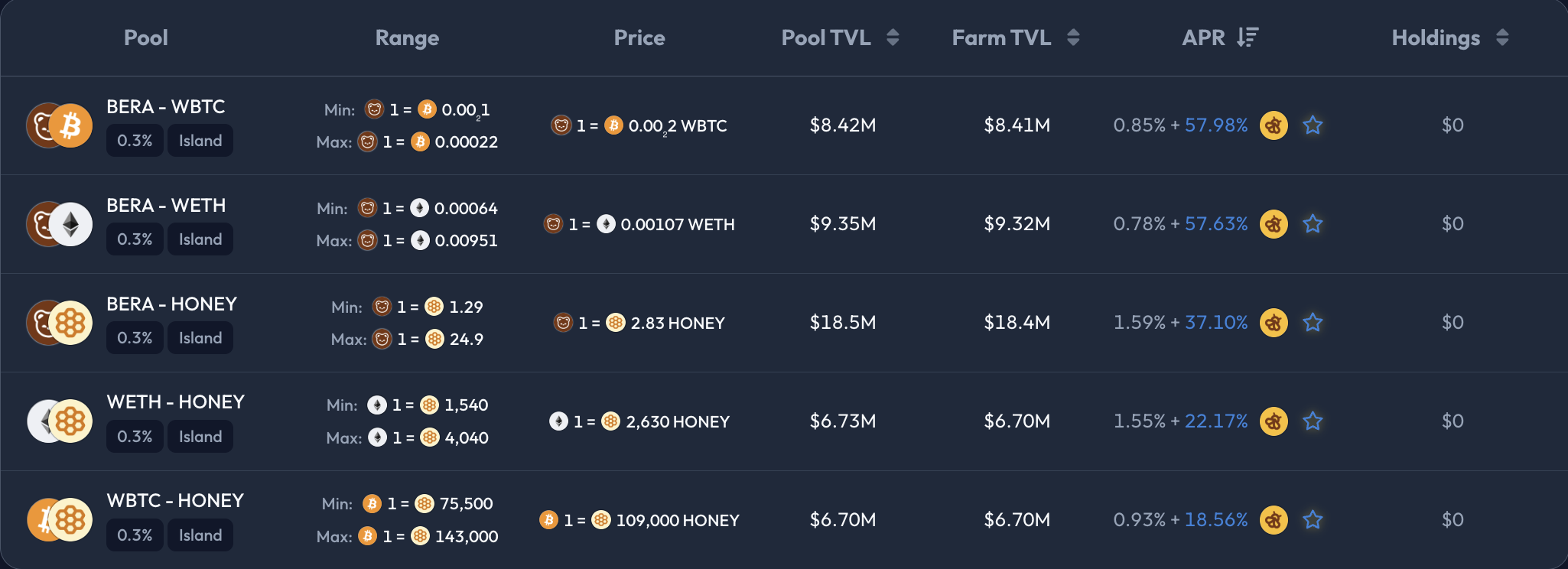Sort table by Farm TVL
This screenshot has width=1568, height=569.
pyautogui.click(x=1072, y=37)
